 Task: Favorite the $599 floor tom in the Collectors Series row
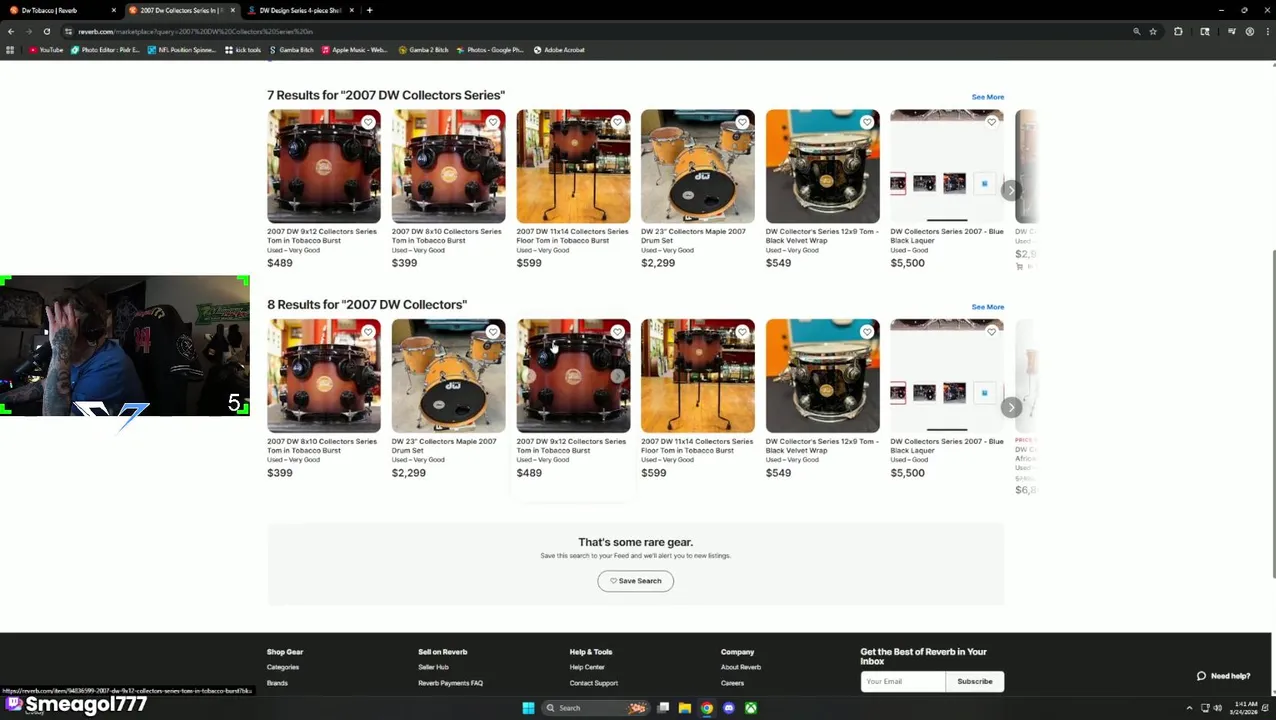[617, 122]
